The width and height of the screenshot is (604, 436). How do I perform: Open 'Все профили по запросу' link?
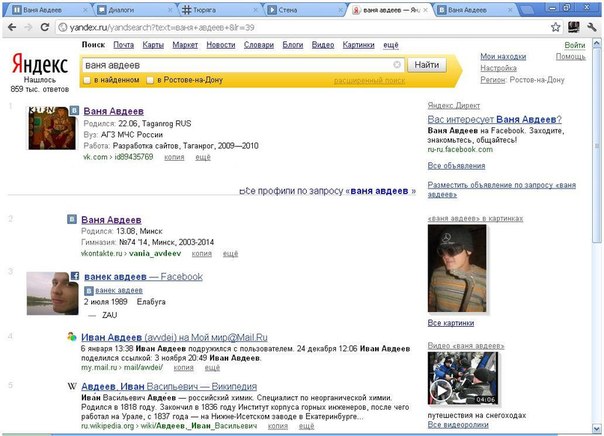click(x=328, y=191)
